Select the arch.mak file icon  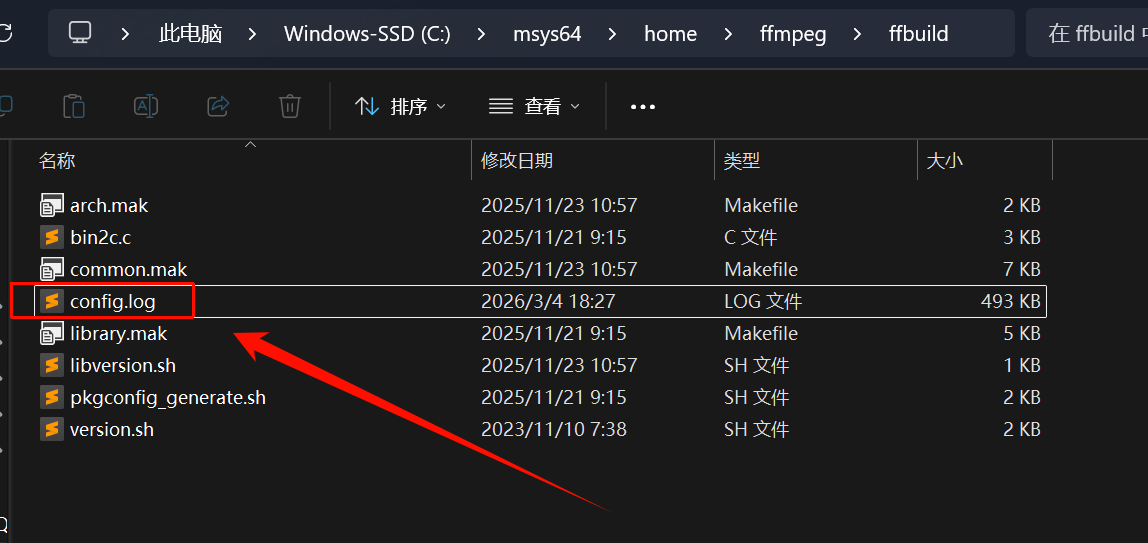[x=51, y=206]
